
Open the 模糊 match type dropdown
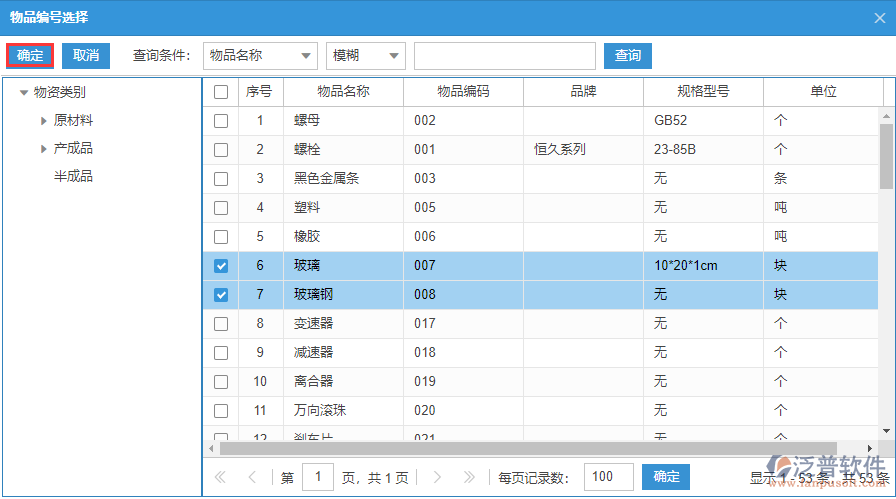pyautogui.click(x=365, y=56)
